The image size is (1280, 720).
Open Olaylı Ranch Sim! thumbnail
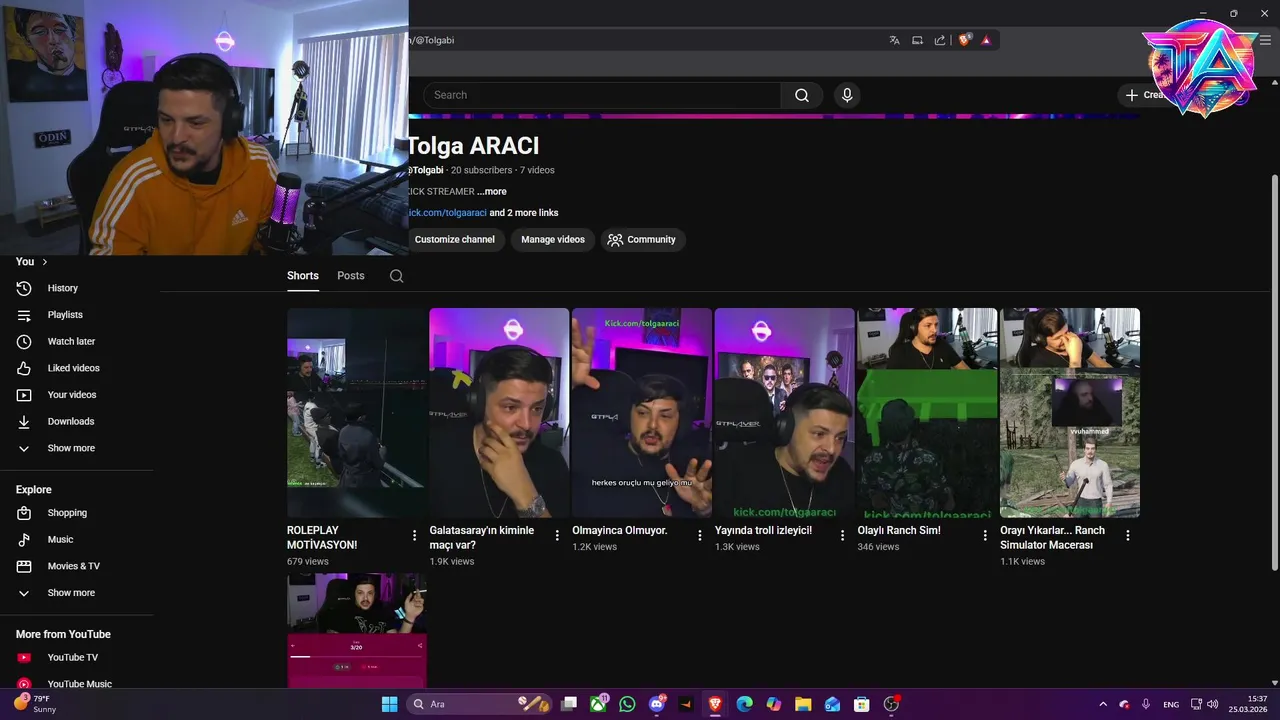[927, 412]
